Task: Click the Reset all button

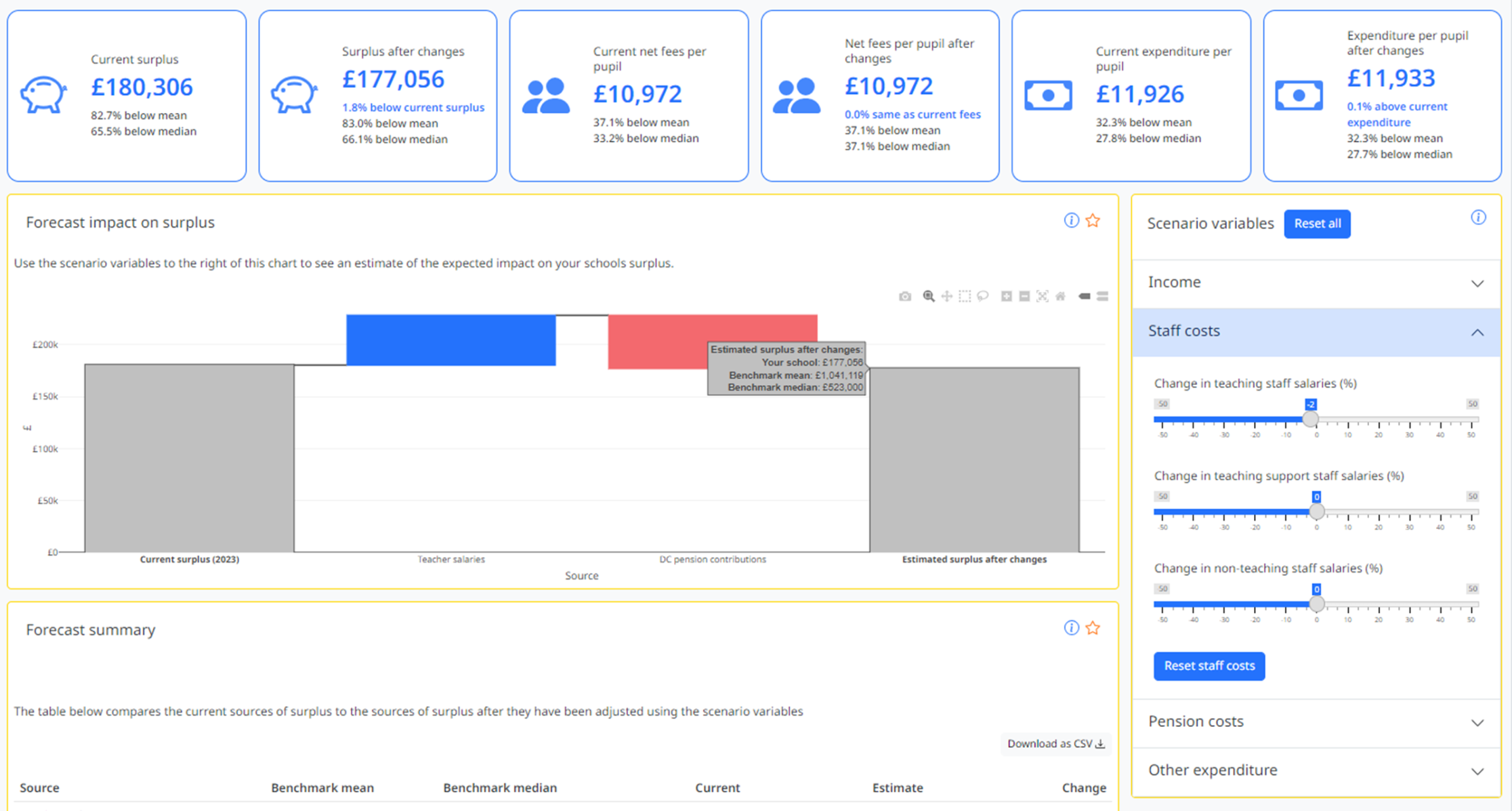Action: coord(1317,224)
